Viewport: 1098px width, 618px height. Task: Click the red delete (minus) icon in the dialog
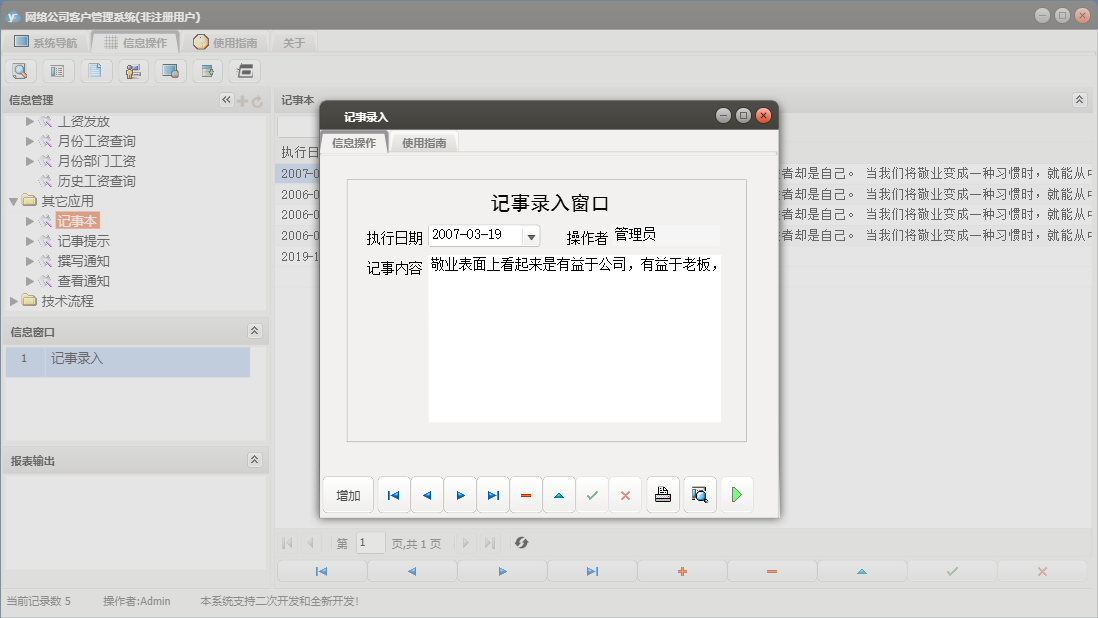point(525,494)
